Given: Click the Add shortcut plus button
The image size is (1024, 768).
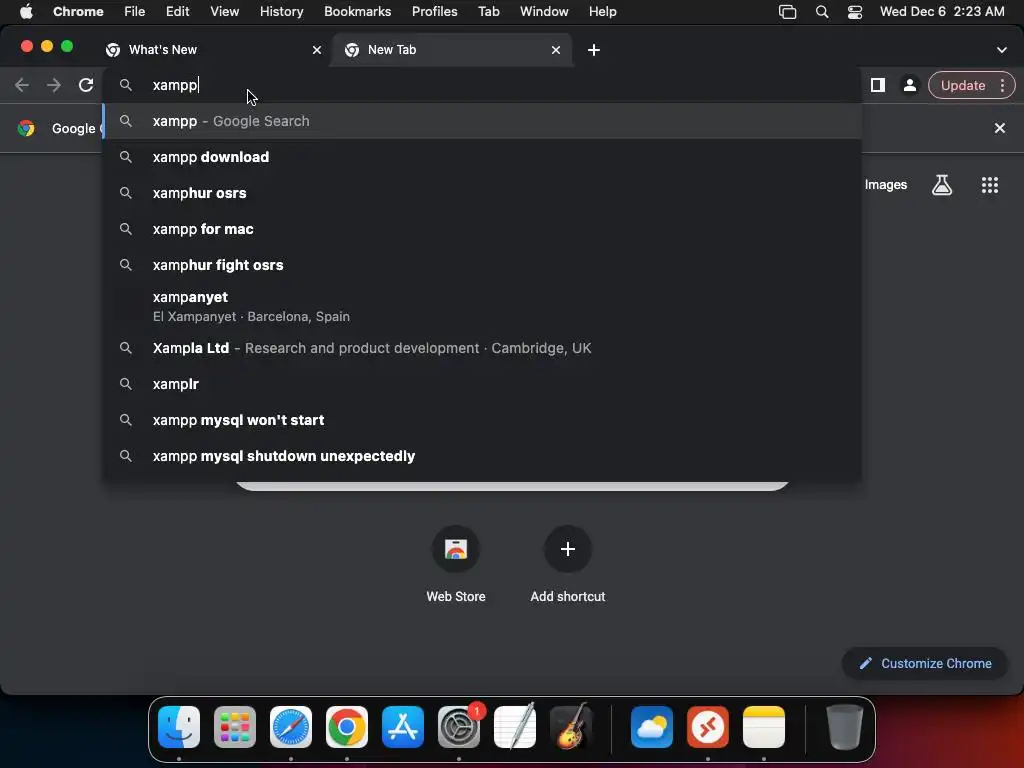Looking at the screenshot, I should pyautogui.click(x=568, y=549).
